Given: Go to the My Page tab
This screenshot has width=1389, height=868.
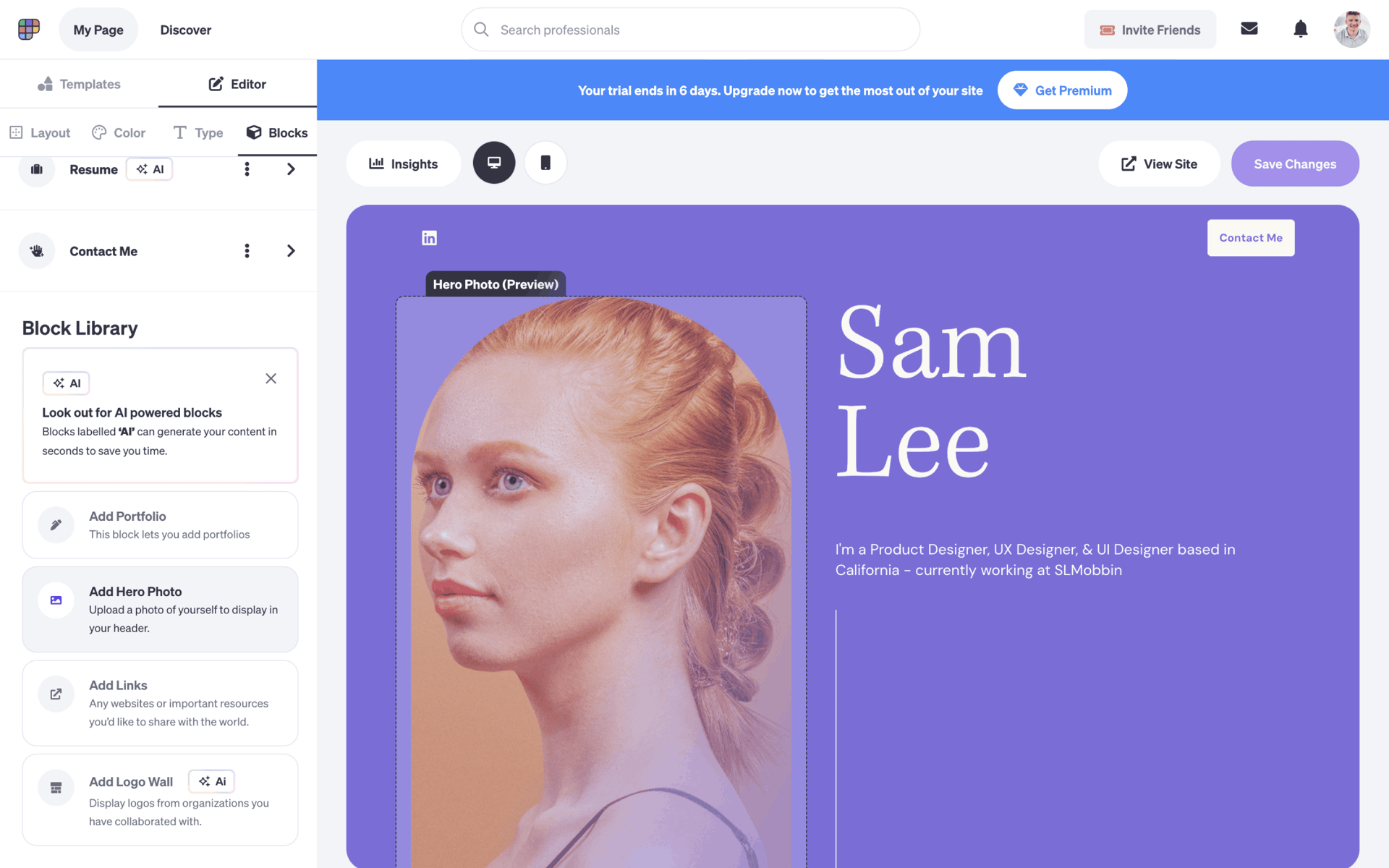Looking at the screenshot, I should 98,30.
